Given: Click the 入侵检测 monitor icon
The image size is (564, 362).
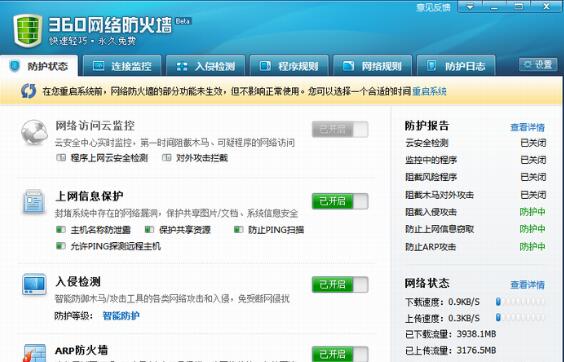Looking at the screenshot, I should click(34, 285).
